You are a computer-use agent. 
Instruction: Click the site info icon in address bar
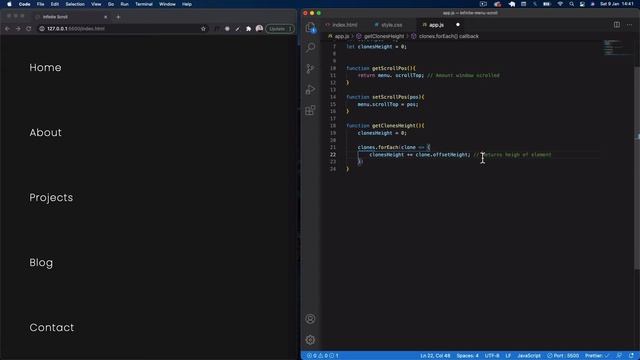(x=42, y=29)
